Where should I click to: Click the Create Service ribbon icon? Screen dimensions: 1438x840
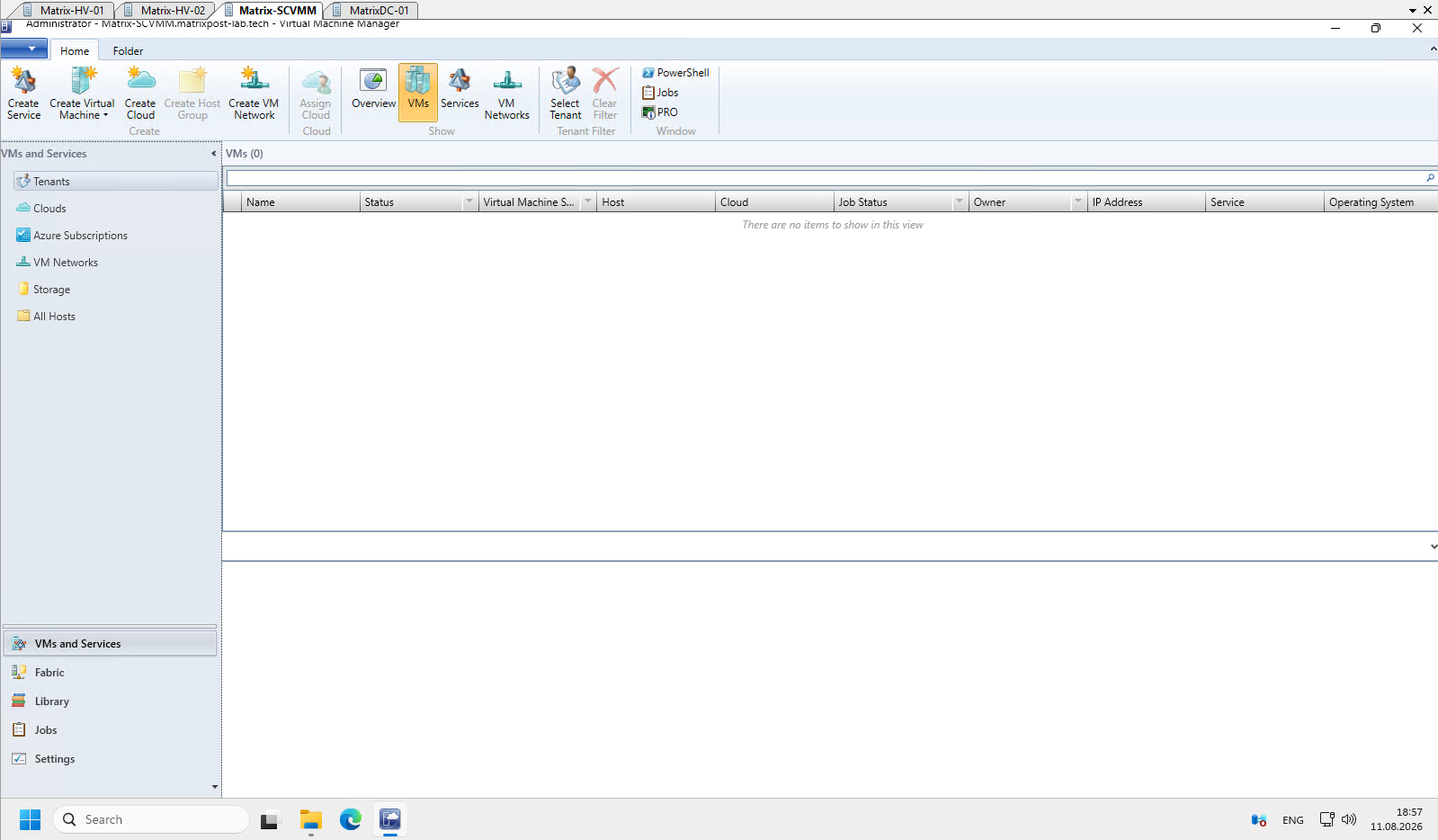24,93
